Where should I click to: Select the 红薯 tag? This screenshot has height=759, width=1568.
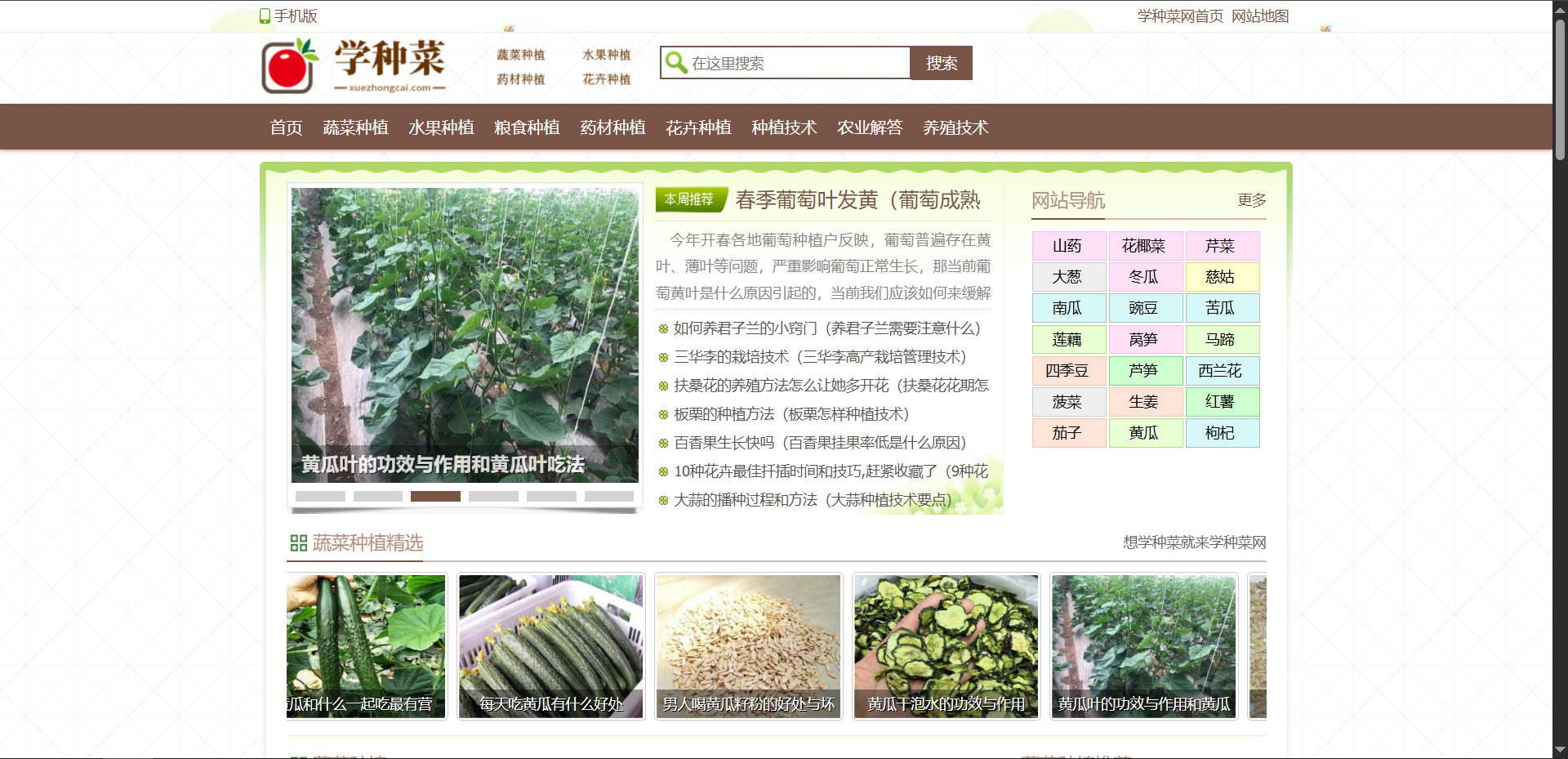pos(1223,402)
